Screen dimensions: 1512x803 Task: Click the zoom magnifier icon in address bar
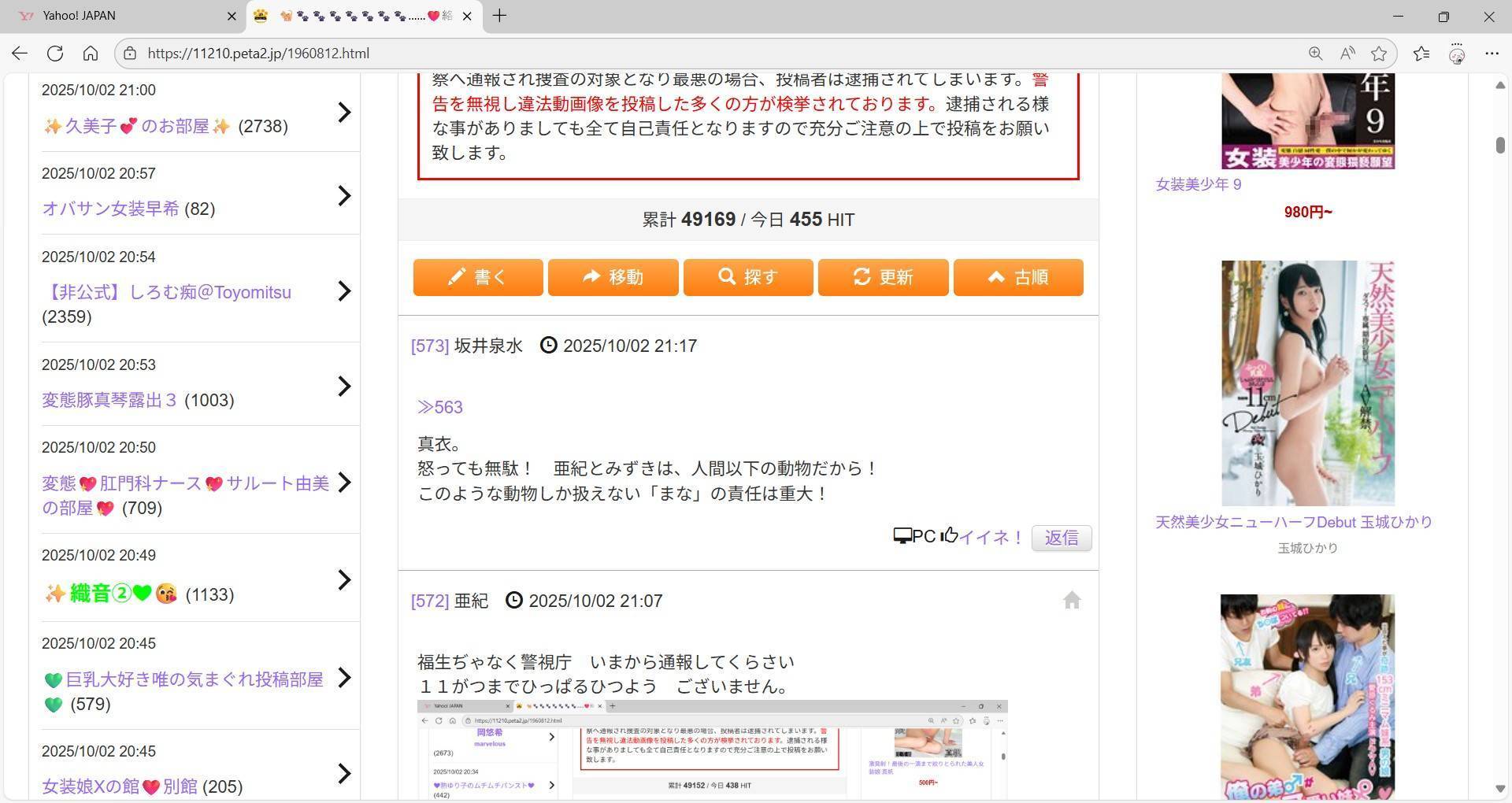point(1315,54)
